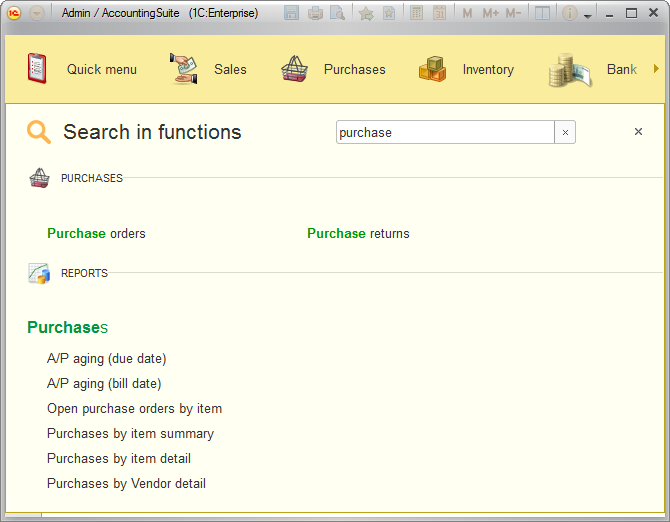
Task: Click the PURCHASES group heading
Action: pyautogui.click(x=92, y=178)
